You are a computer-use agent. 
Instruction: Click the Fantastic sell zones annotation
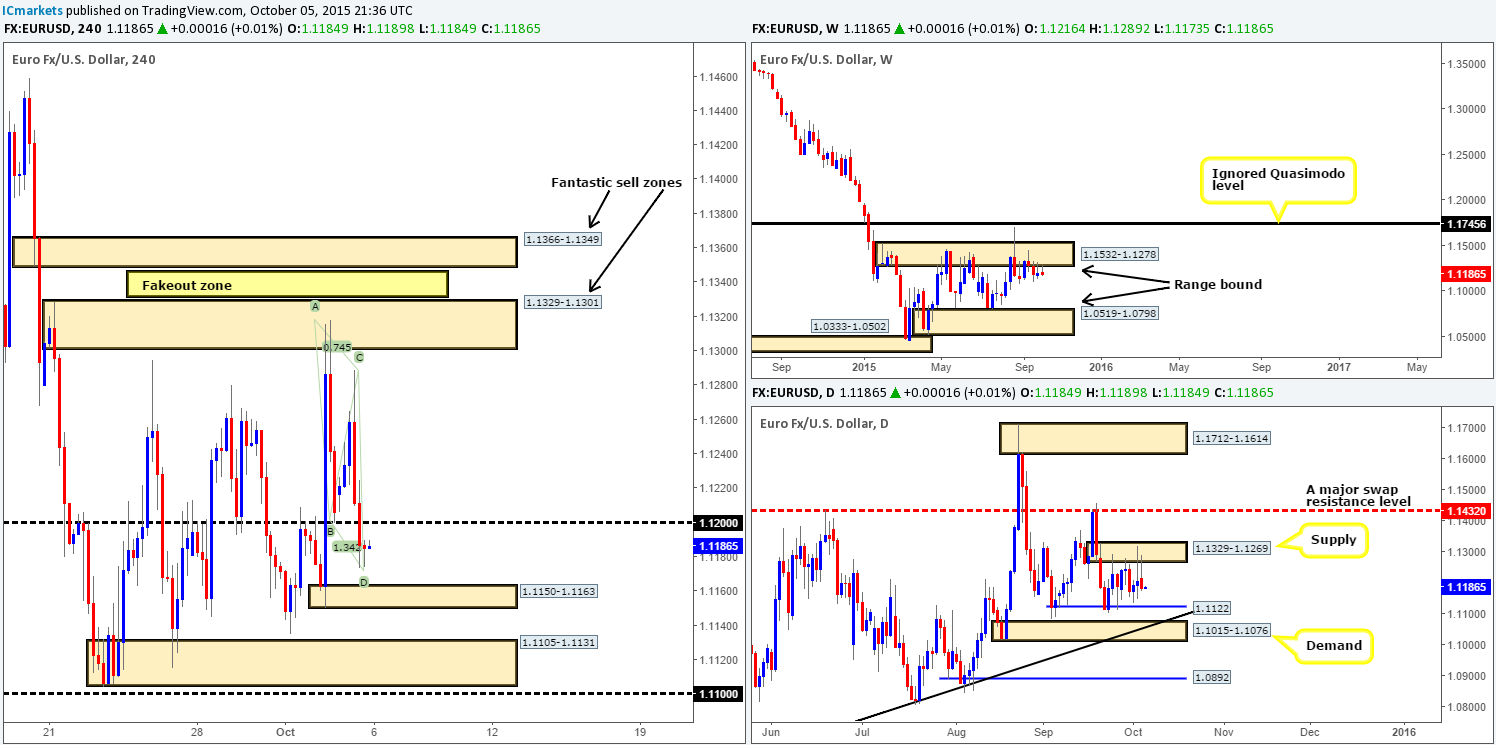click(x=616, y=182)
